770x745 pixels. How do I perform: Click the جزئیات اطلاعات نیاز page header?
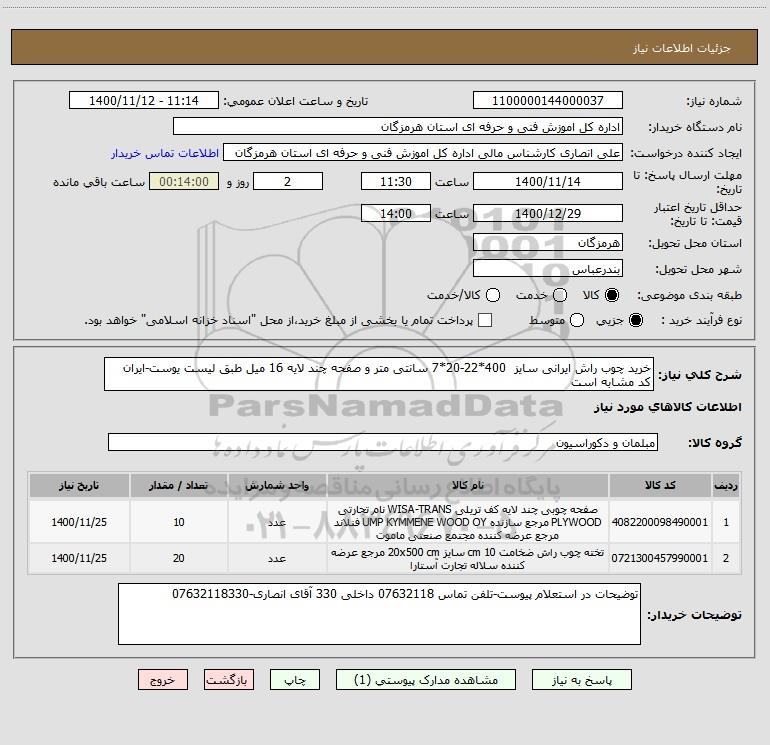(682, 48)
